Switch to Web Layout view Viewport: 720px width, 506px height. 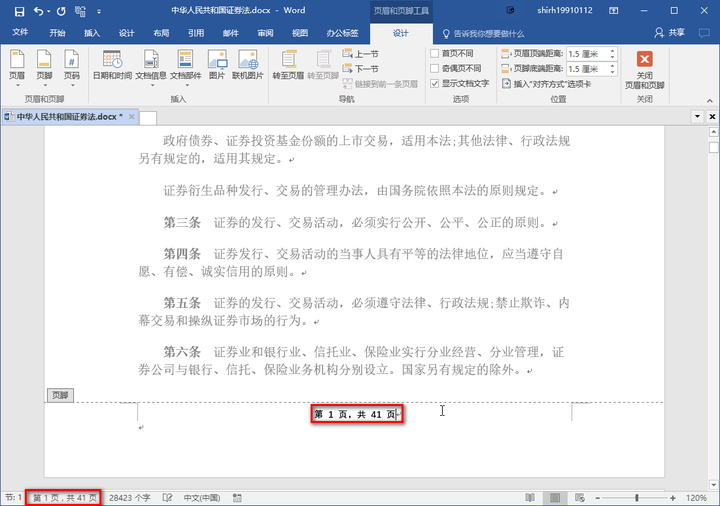(x=580, y=498)
